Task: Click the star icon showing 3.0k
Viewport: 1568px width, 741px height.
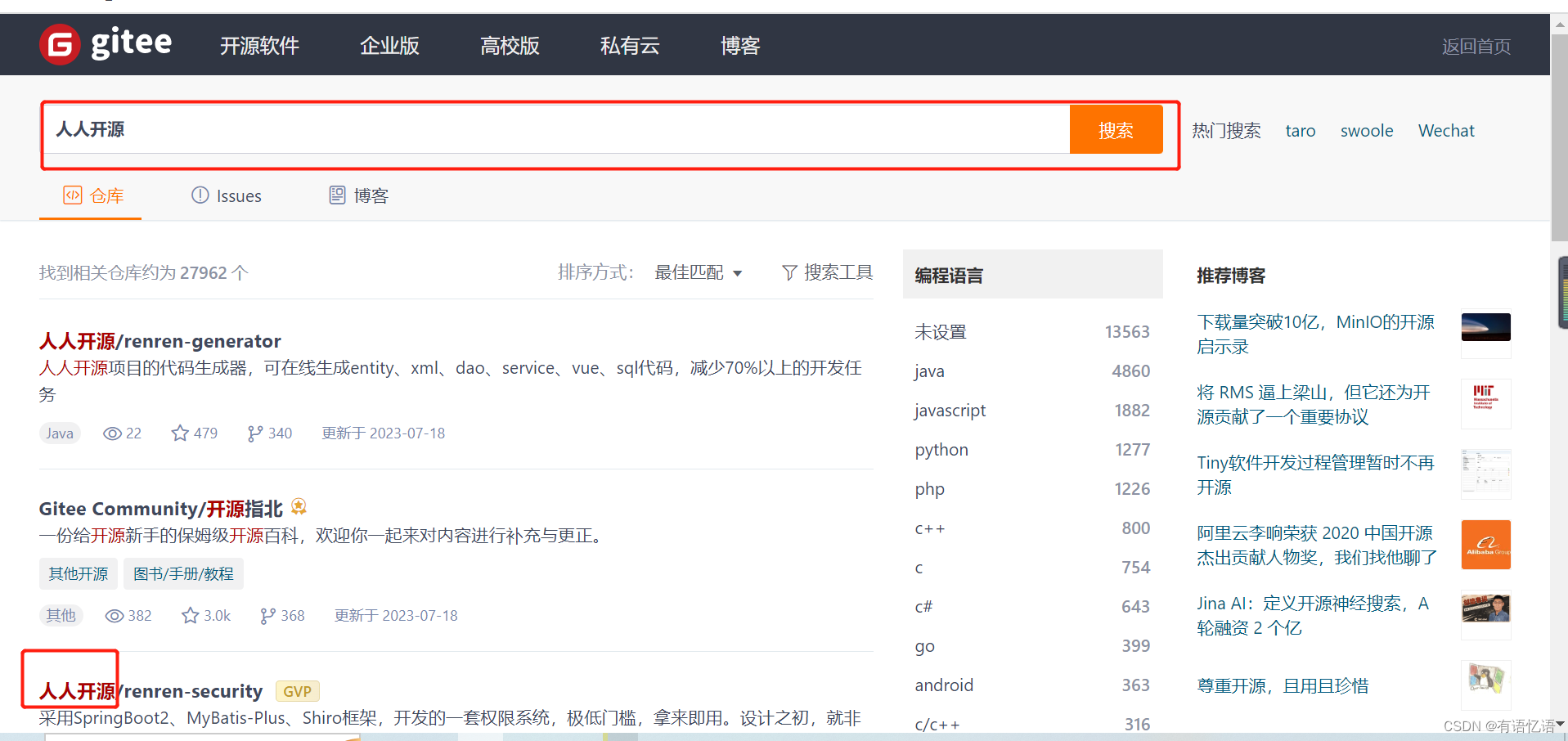Action: point(191,615)
